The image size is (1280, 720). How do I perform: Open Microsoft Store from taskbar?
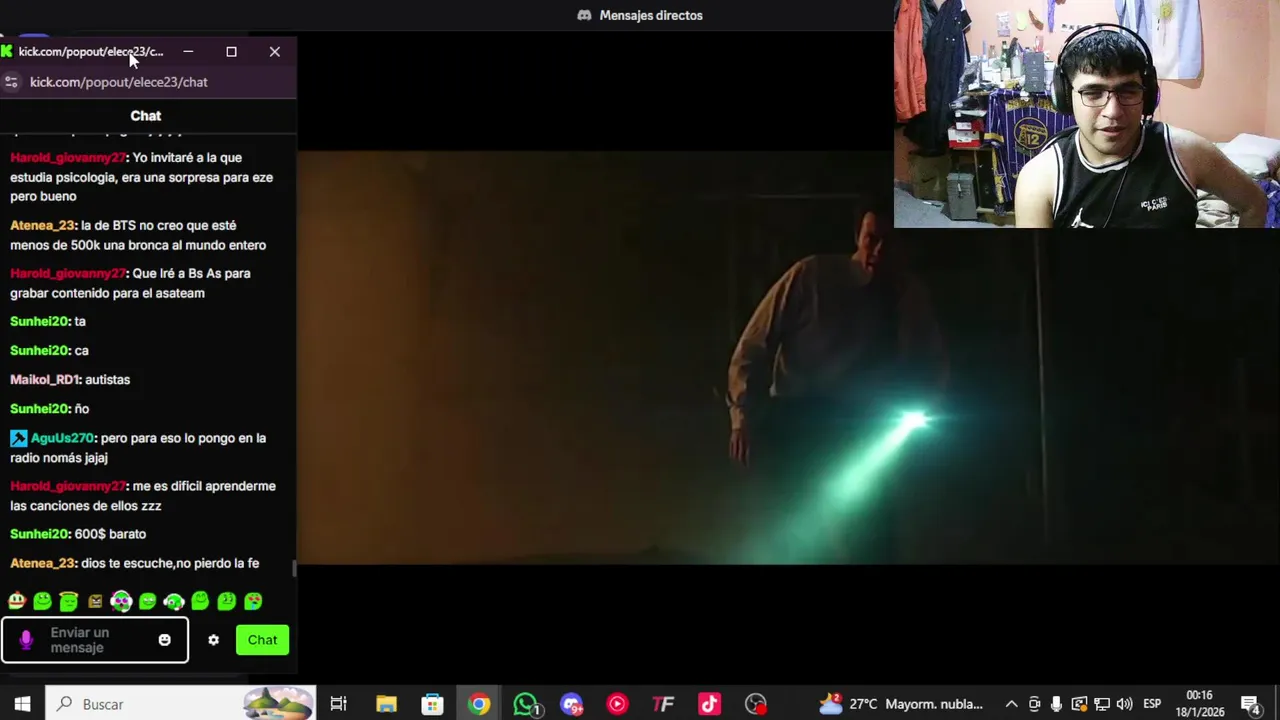coord(432,704)
